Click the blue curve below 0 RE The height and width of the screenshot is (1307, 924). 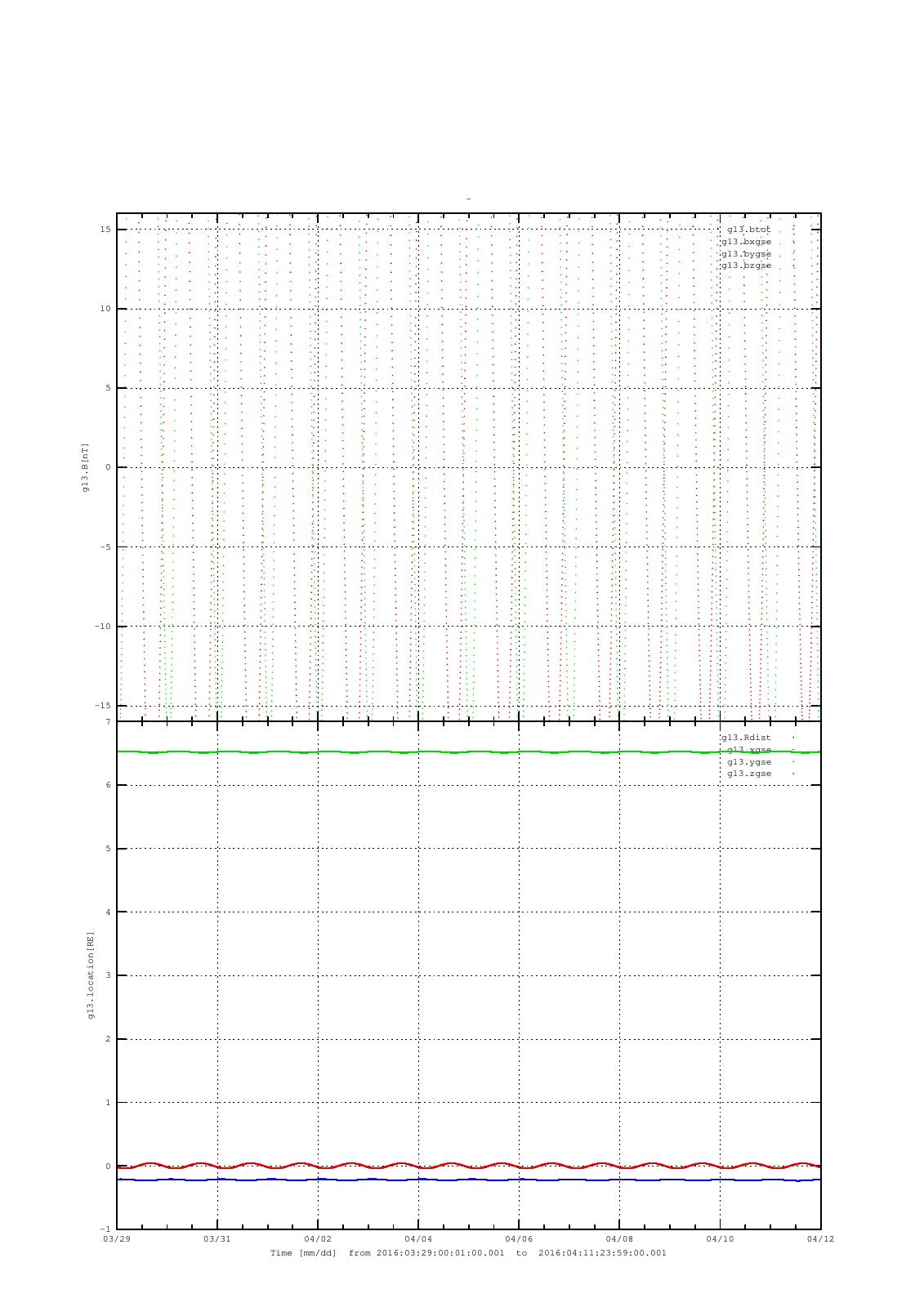point(468,1180)
